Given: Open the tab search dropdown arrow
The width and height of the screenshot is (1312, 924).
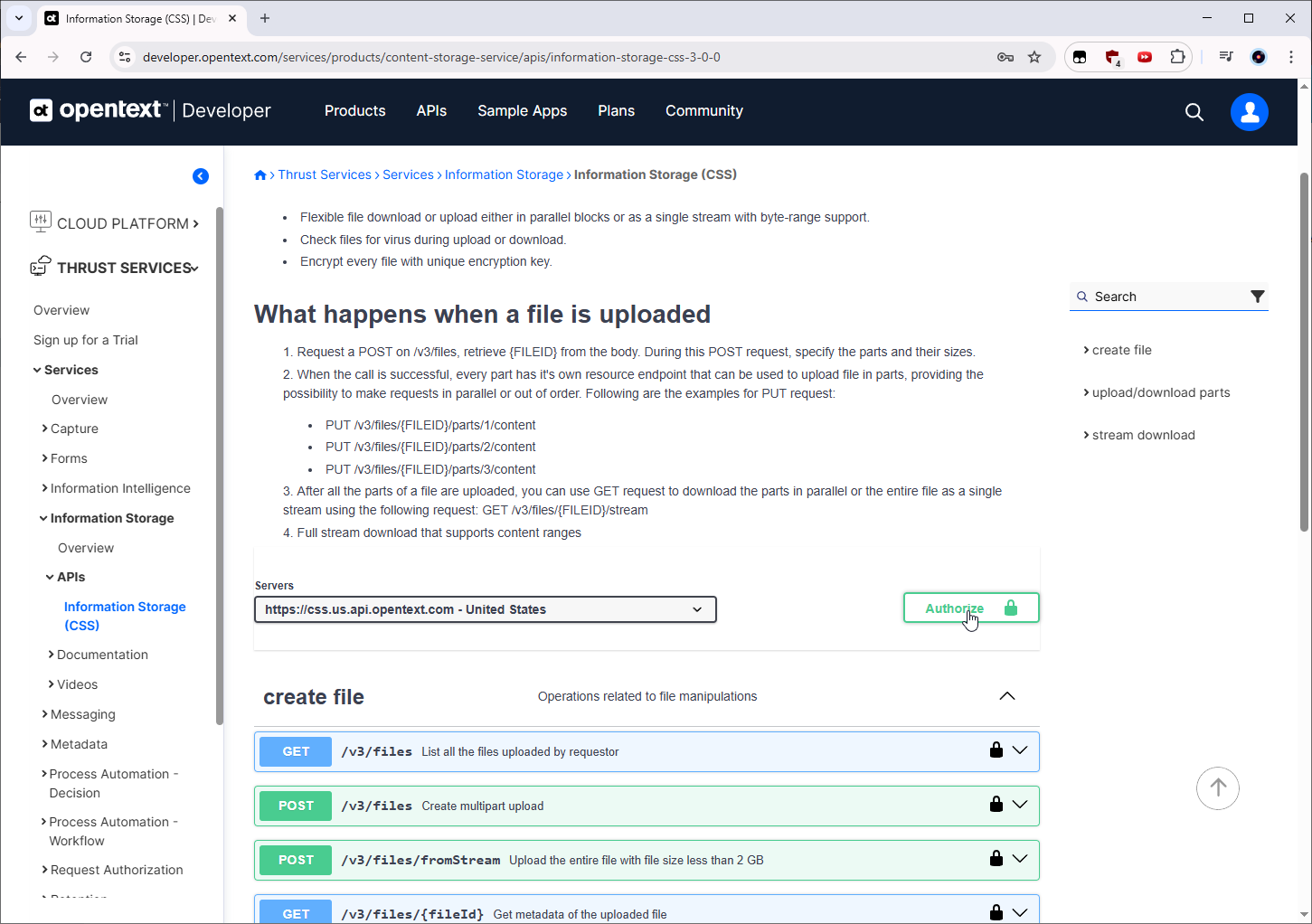Looking at the screenshot, I should point(18,18).
